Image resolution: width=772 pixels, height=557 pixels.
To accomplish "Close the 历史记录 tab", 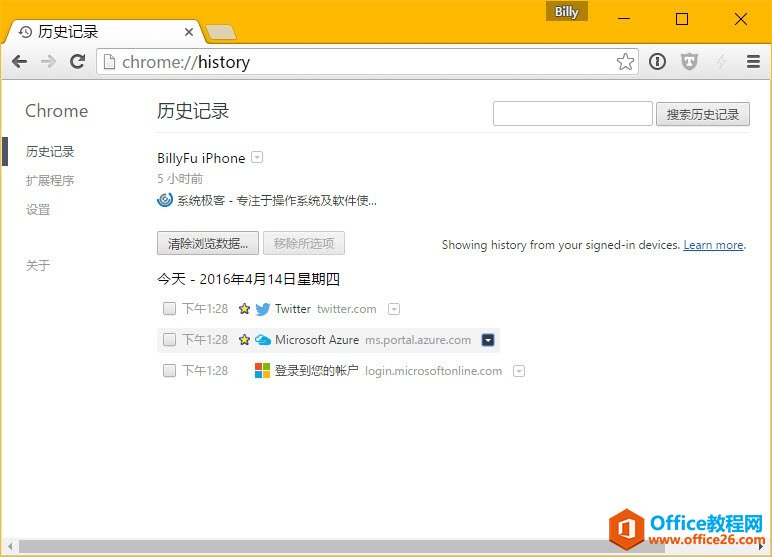I will (189, 33).
